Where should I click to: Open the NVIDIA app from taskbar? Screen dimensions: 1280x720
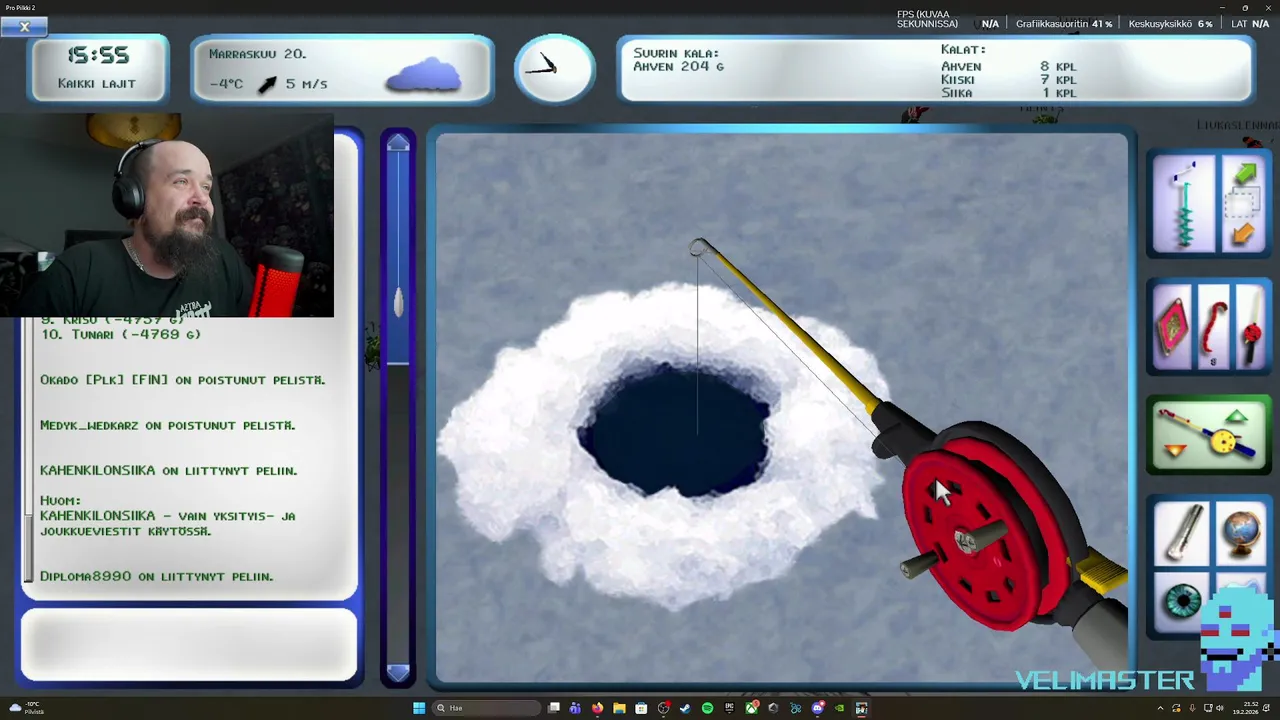coord(839,708)
